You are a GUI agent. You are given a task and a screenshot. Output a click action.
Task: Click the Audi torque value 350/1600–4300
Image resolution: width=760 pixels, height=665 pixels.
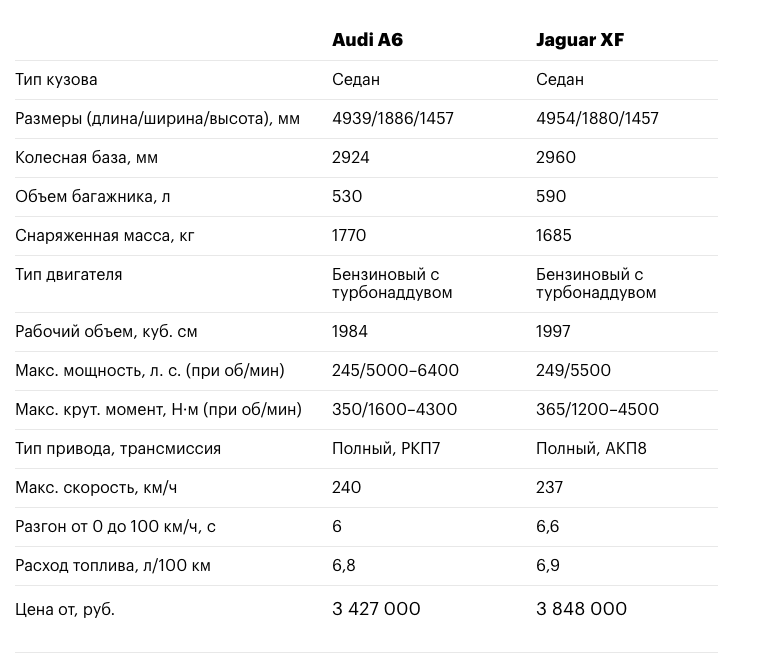[x=394, y=410]
